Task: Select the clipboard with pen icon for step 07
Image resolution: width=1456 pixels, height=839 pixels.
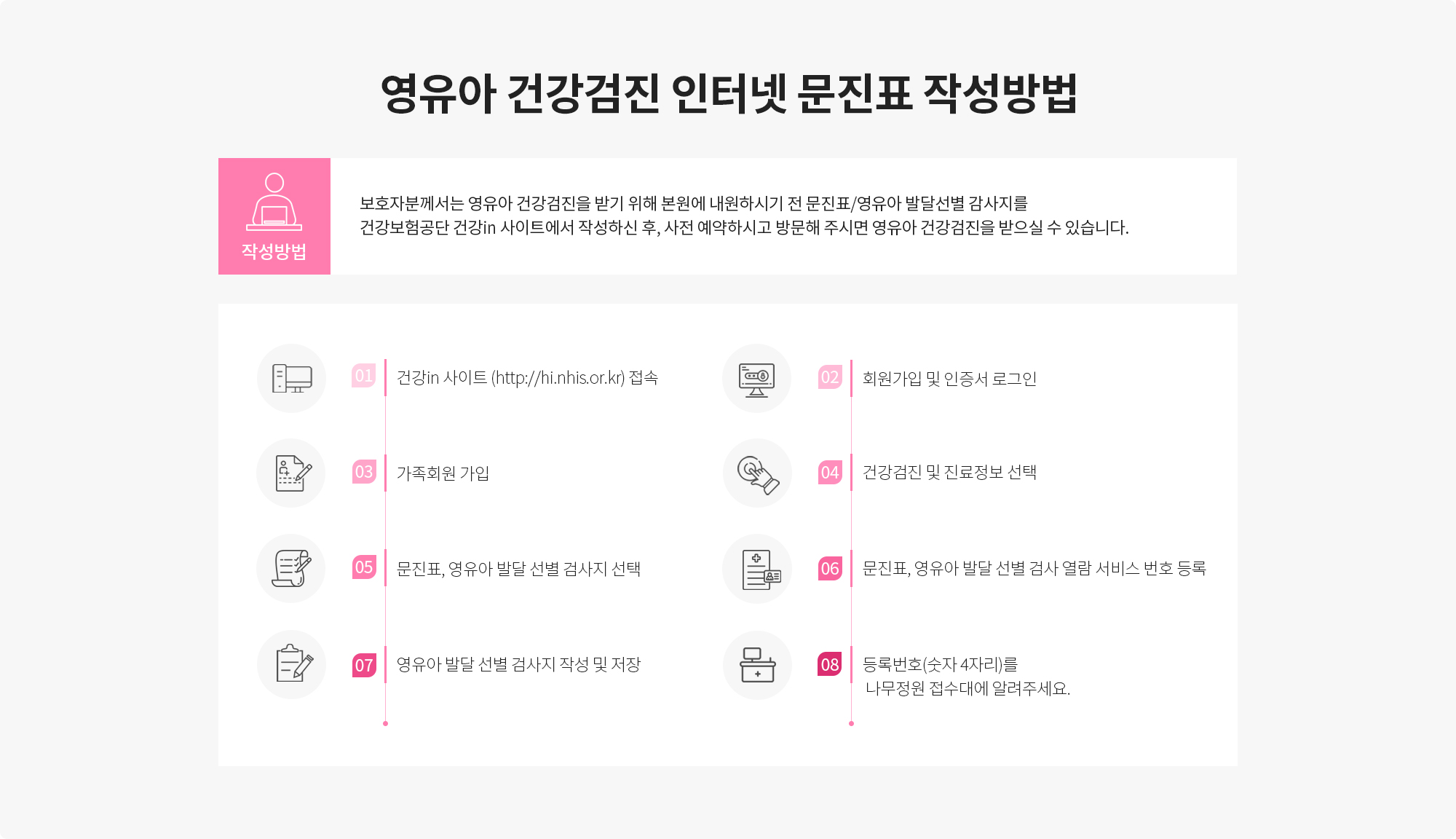Action: pyautogui.click(x=291, y=664)
